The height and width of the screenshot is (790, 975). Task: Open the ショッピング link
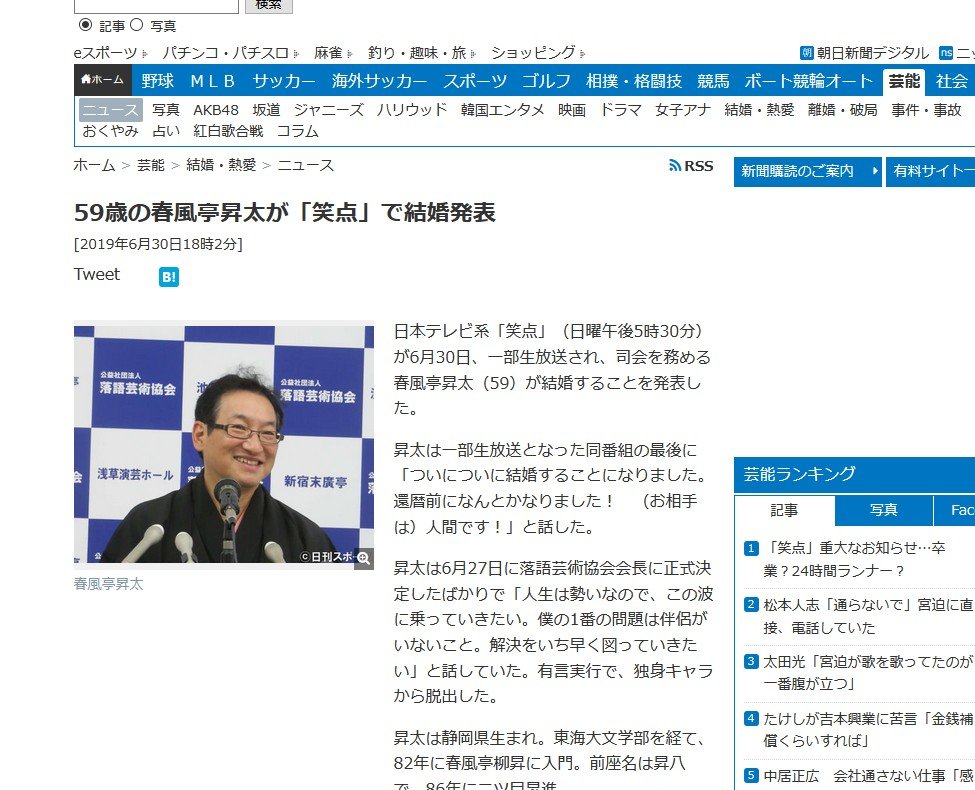(x=533, y=53)
